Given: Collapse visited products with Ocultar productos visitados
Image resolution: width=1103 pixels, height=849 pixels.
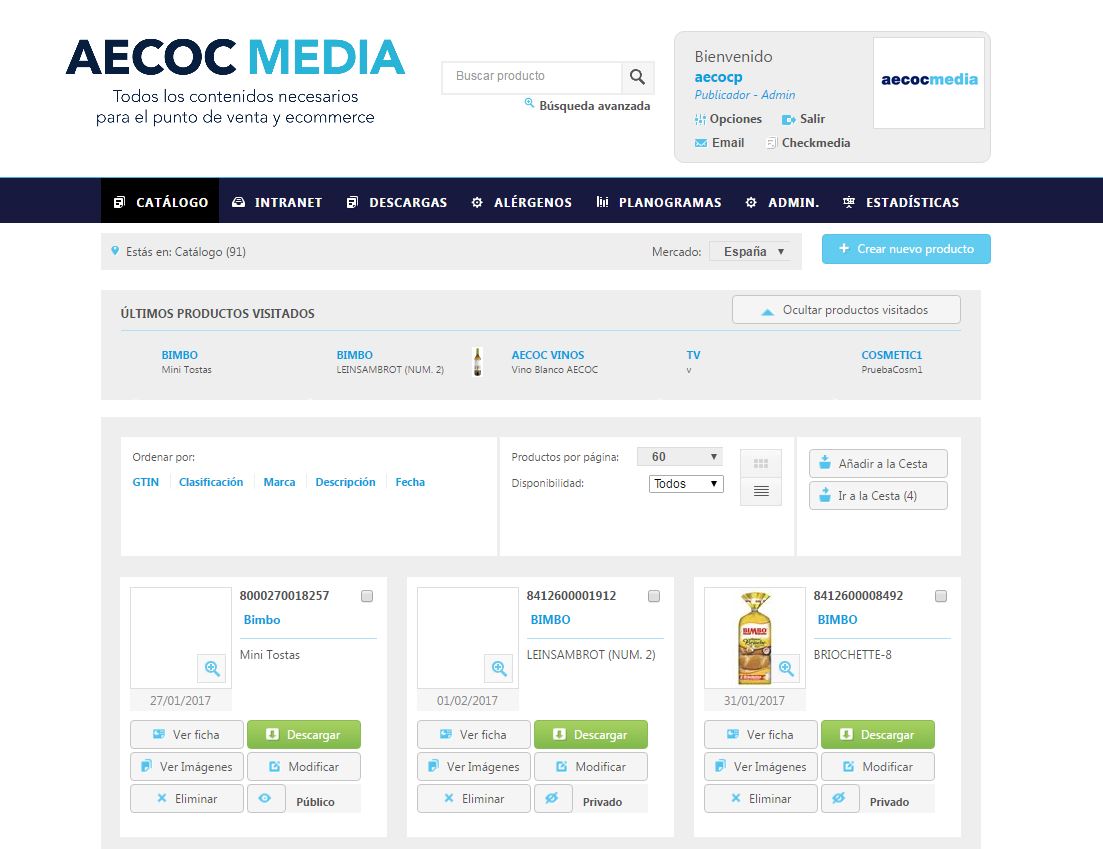Looking at the screenshot, I should (846, 309).
